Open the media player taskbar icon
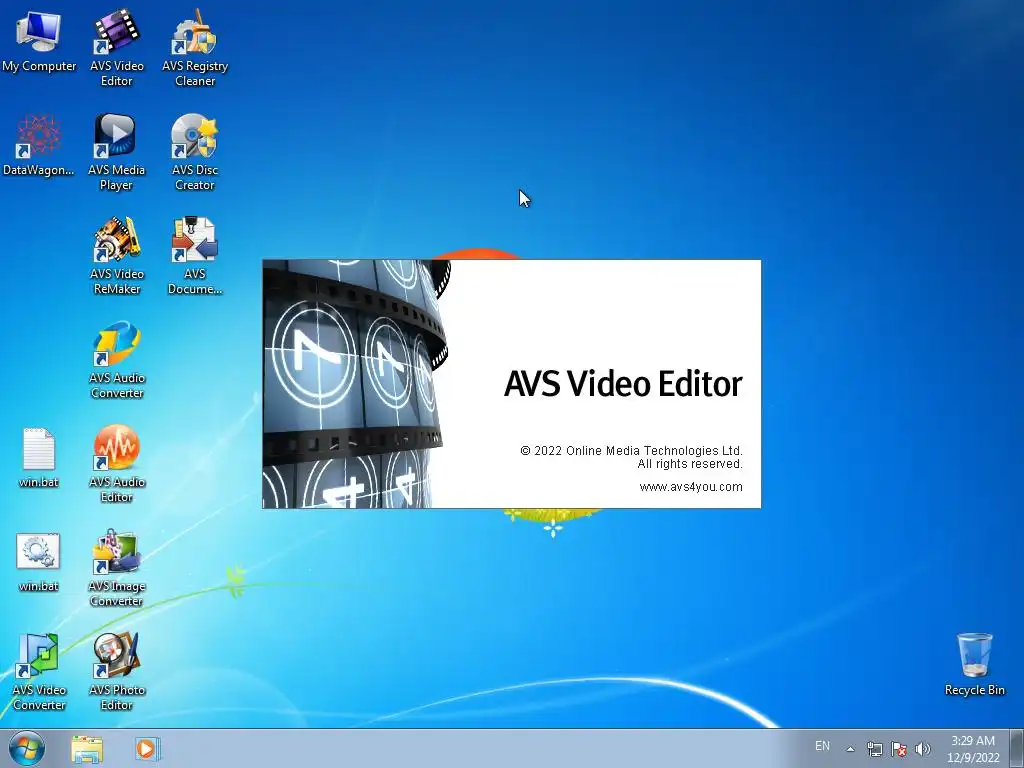Screen dimensions: 1024x768 point(146,748)
